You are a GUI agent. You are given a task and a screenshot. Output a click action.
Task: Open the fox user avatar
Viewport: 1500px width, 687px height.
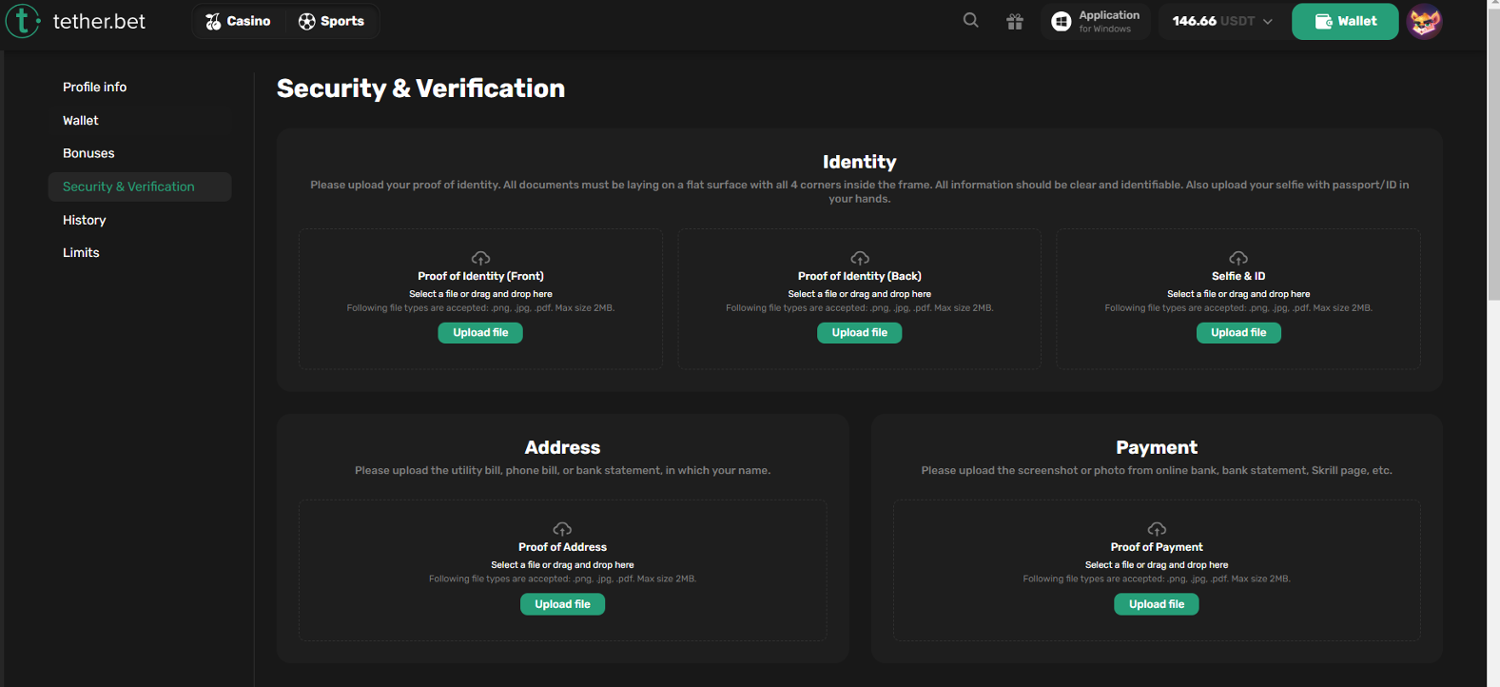pyautogui.click(x=1424, y=21)
